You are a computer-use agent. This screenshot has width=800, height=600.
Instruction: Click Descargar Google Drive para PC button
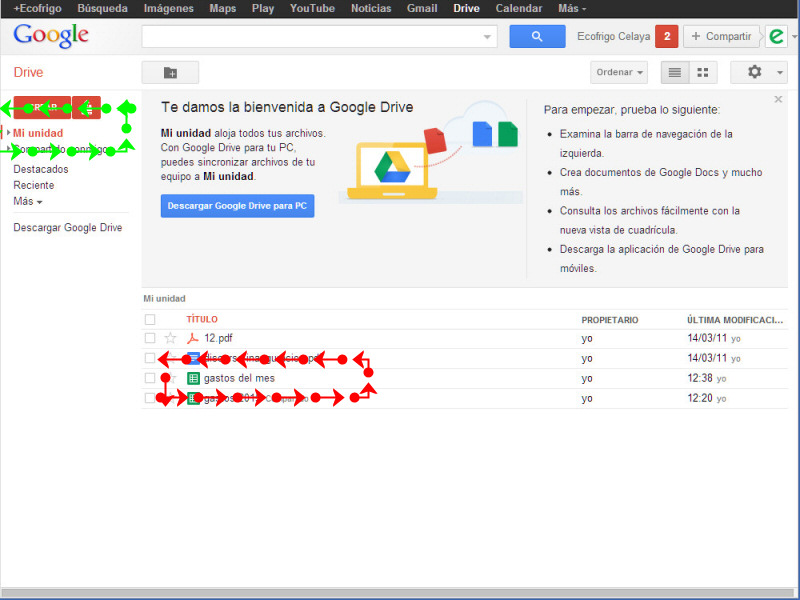237,206
